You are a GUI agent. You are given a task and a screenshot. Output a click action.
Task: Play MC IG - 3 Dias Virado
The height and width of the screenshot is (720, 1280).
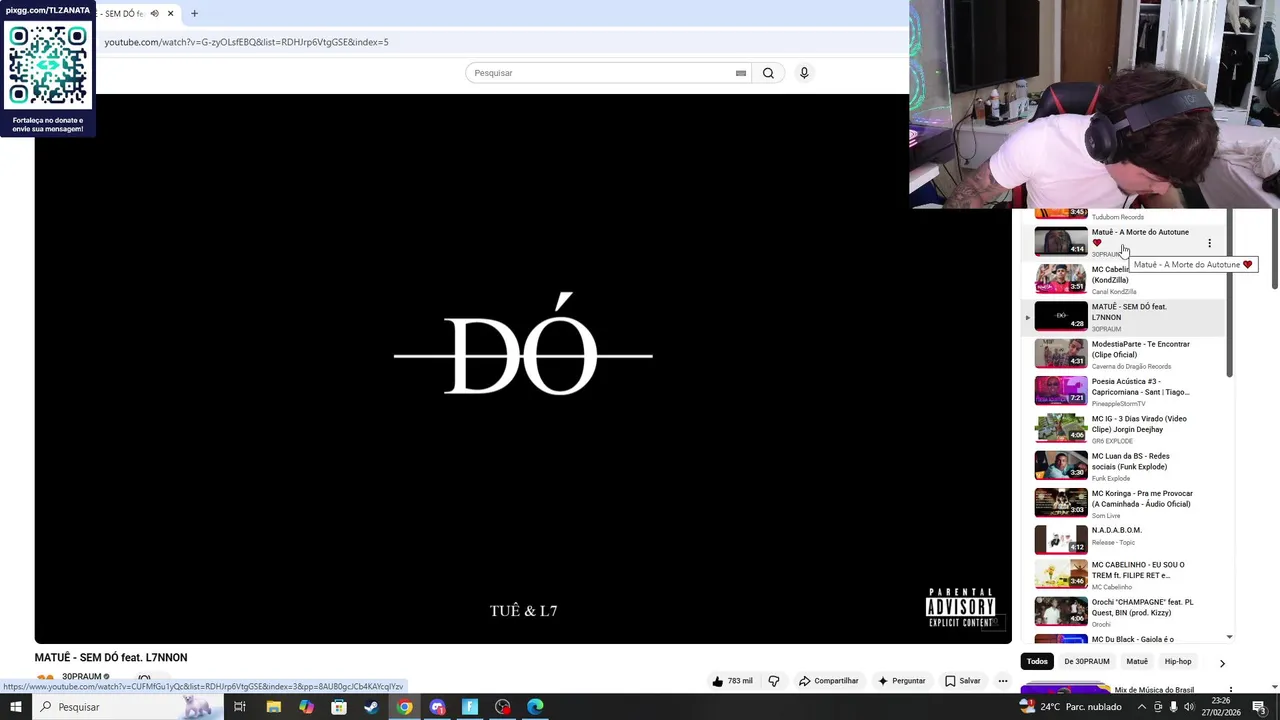tap(1125, 429)
